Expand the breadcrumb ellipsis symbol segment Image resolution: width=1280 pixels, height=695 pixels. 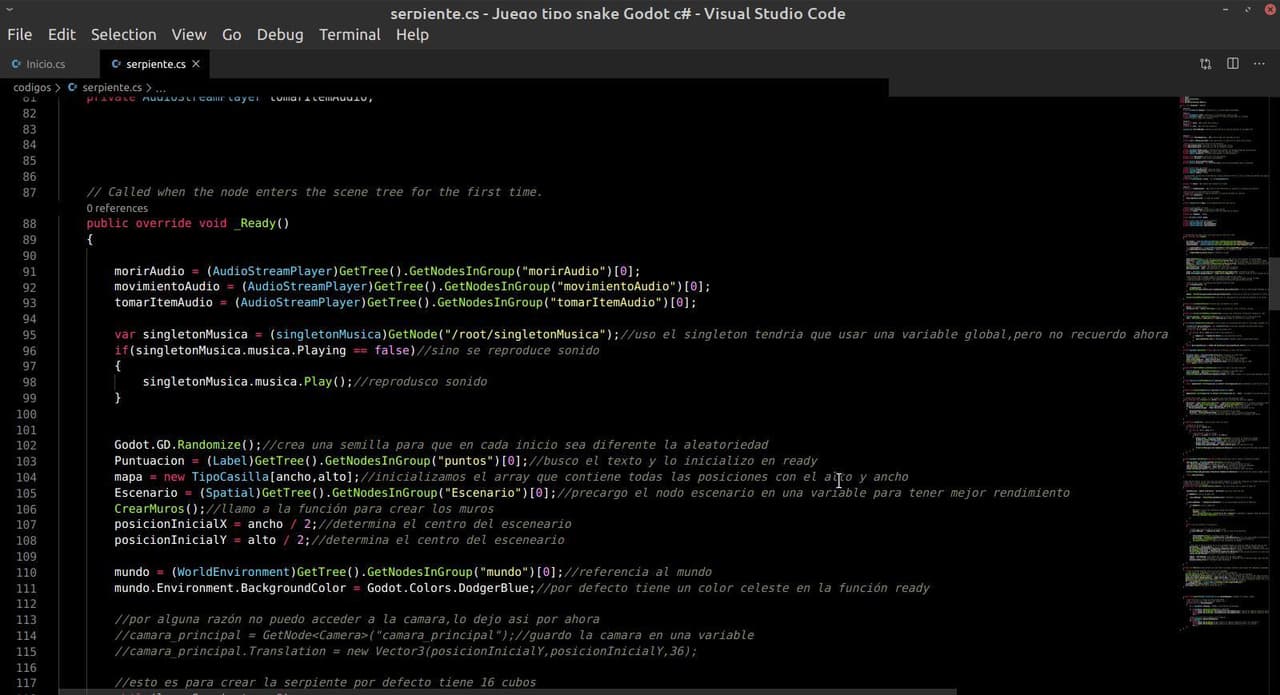161,89
